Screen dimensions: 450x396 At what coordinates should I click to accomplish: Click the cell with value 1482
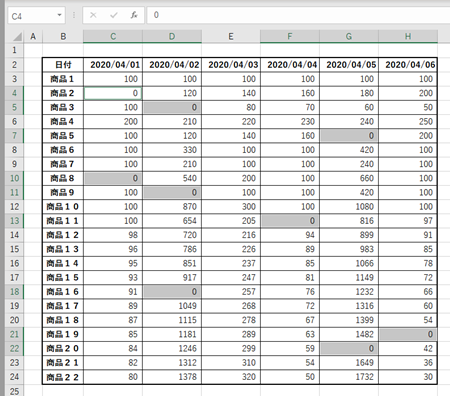[x=349, y=334]
